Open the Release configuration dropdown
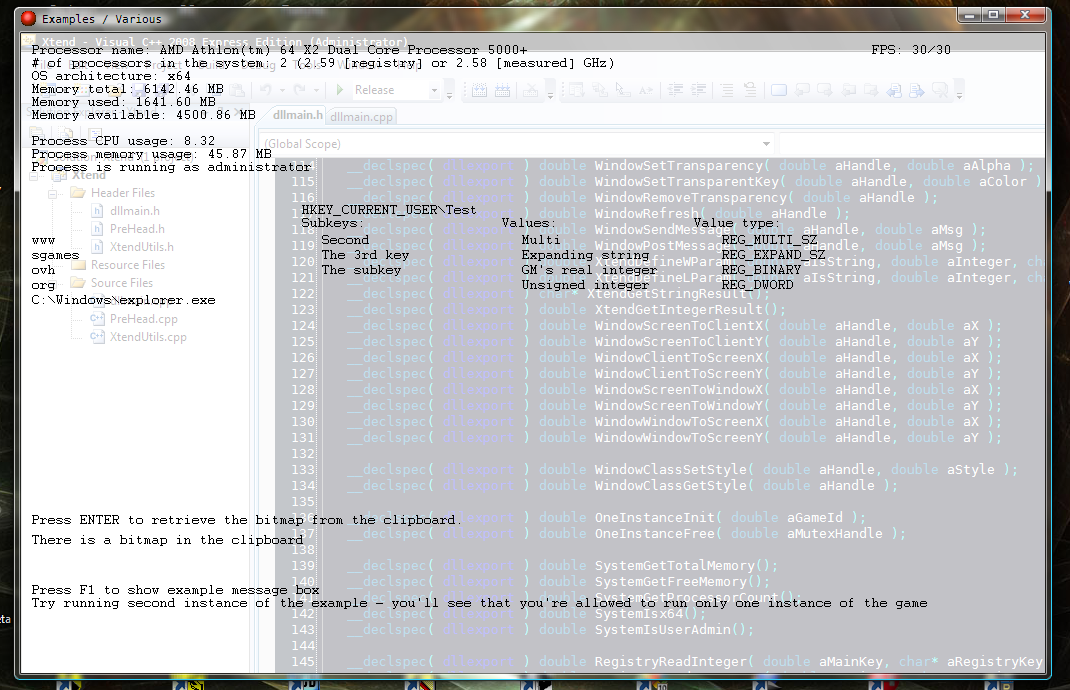Image resolution: width=1070 pixels, height=690 pixels. tap(436, 90)
